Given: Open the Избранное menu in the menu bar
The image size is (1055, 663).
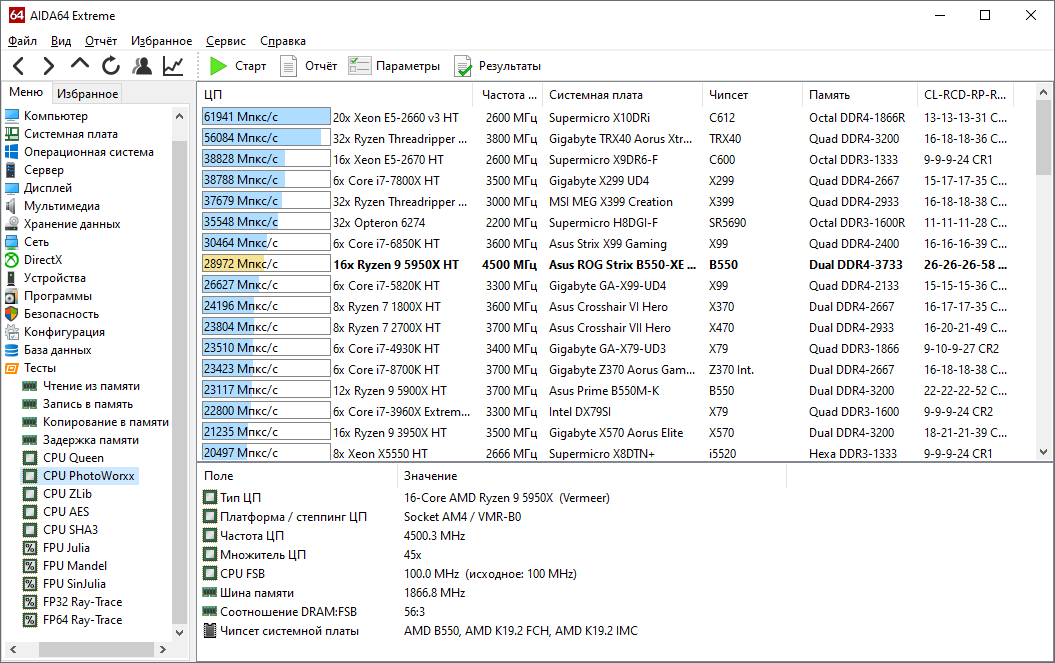Looking at the screenshot, I should pyautogui.click(x=161, y=41).
